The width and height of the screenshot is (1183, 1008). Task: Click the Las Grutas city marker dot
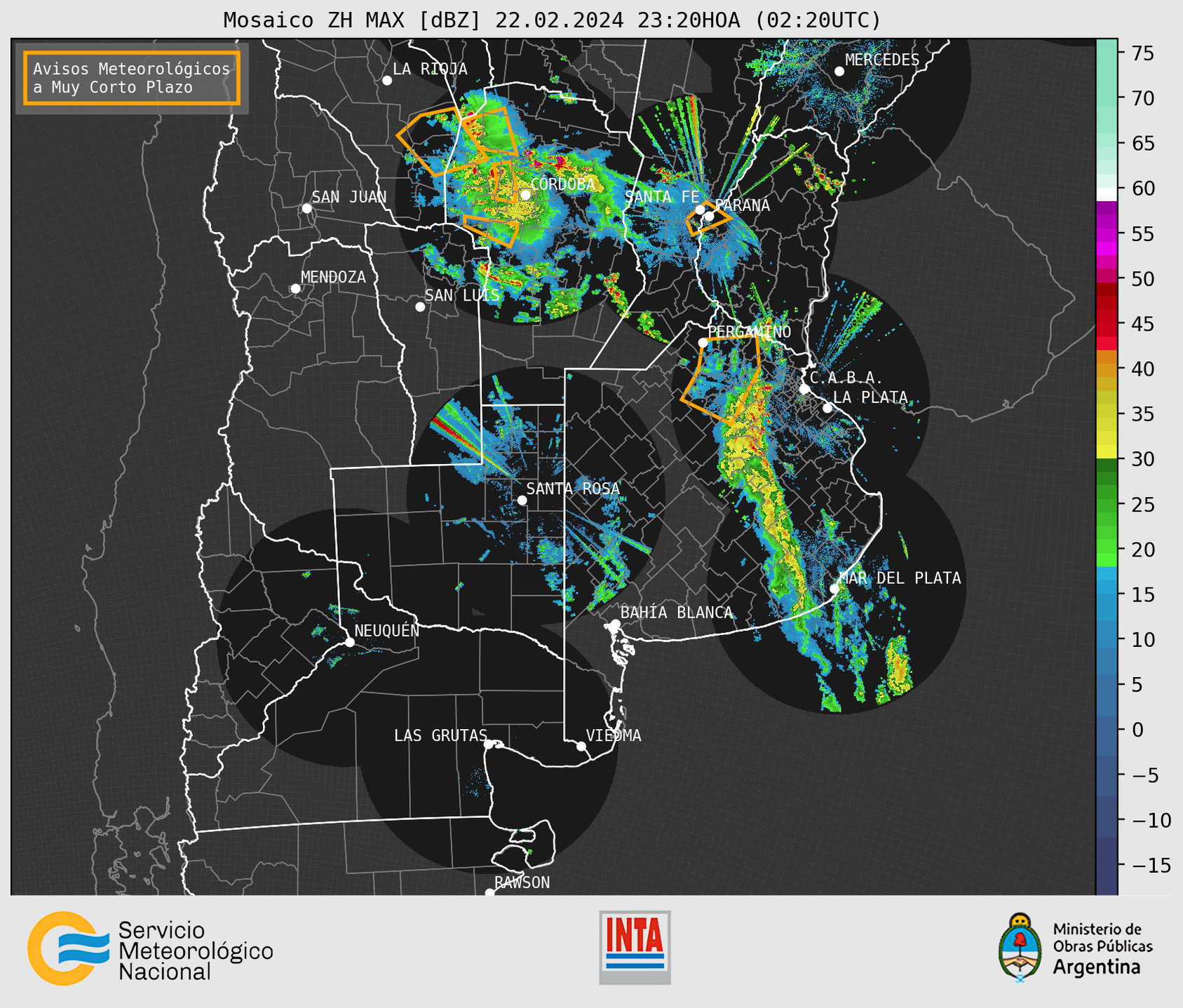click(489, 744)
